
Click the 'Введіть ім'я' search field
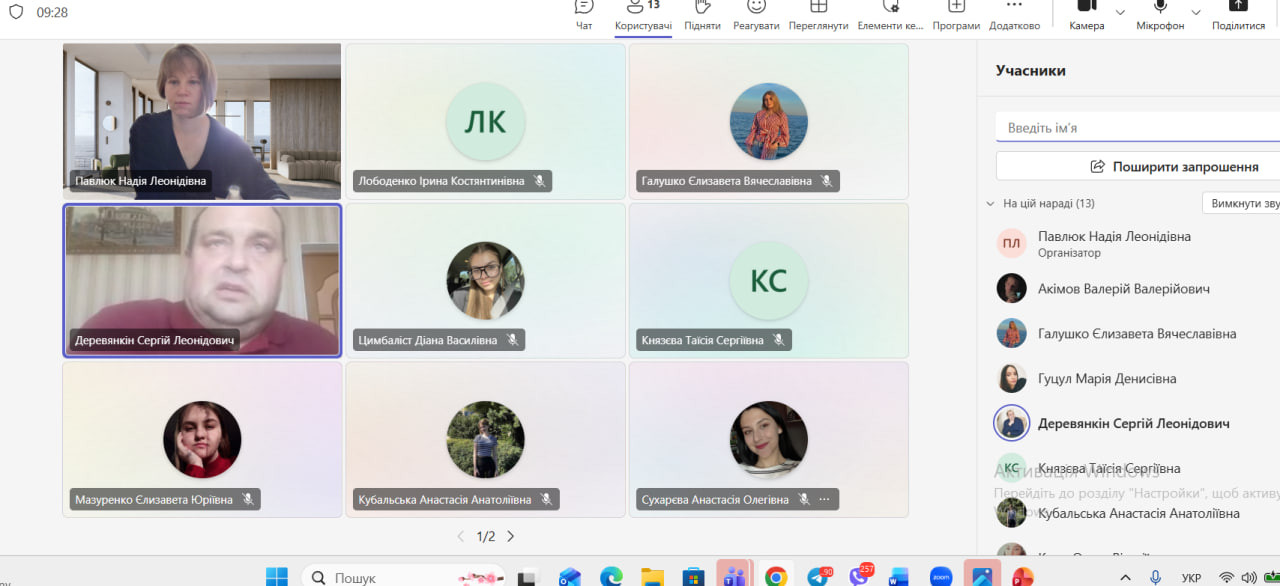[1138, 128]
